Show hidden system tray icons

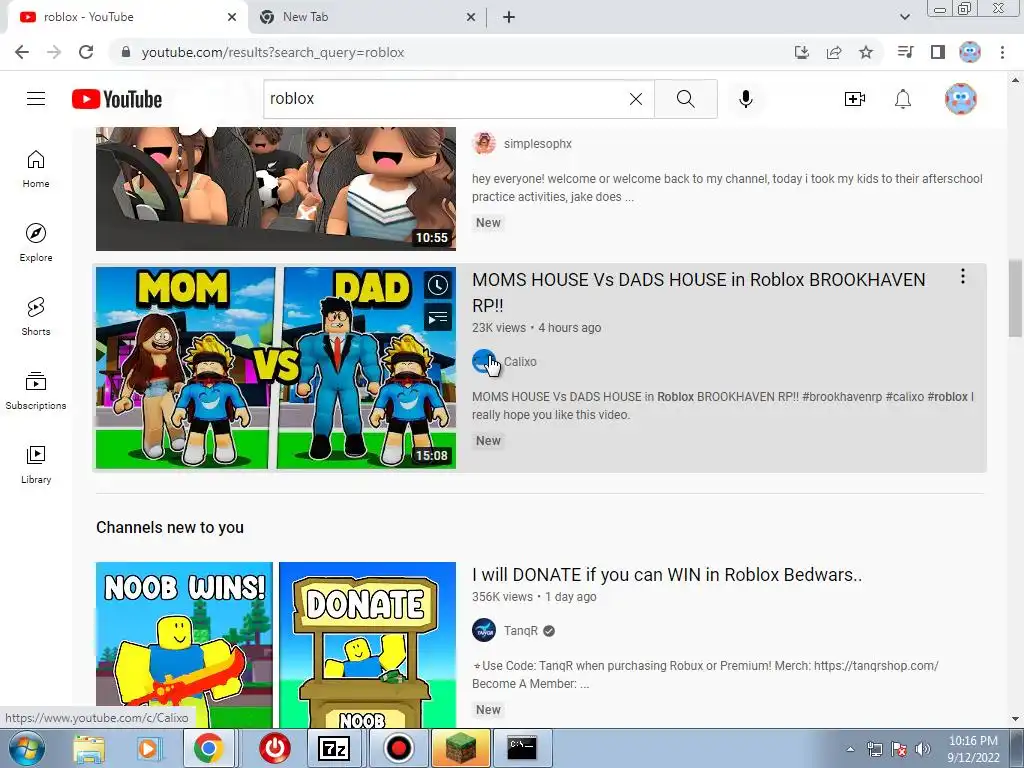click(850, 749)
